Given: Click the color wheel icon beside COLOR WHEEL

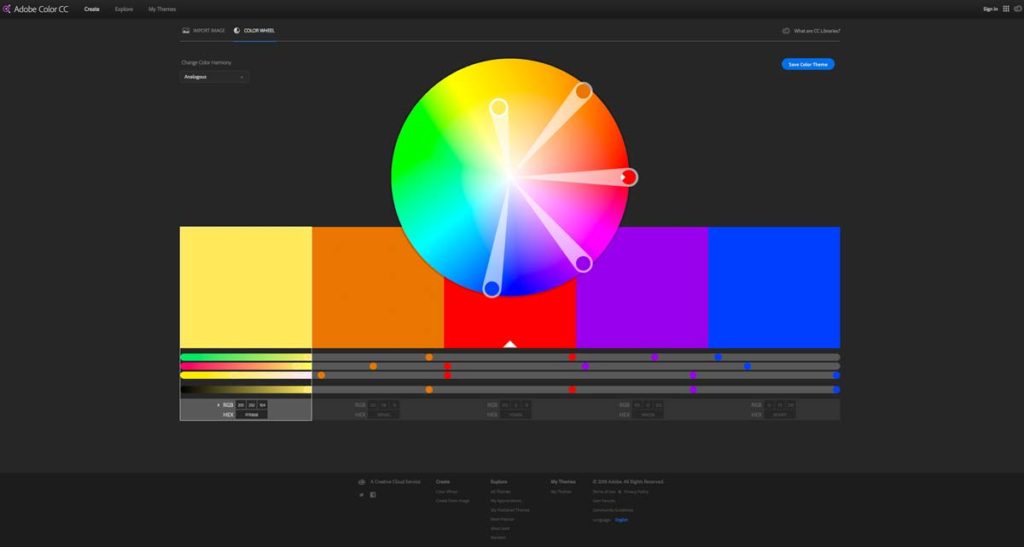Looking at the screenshot, I should (x=236, y=31).
